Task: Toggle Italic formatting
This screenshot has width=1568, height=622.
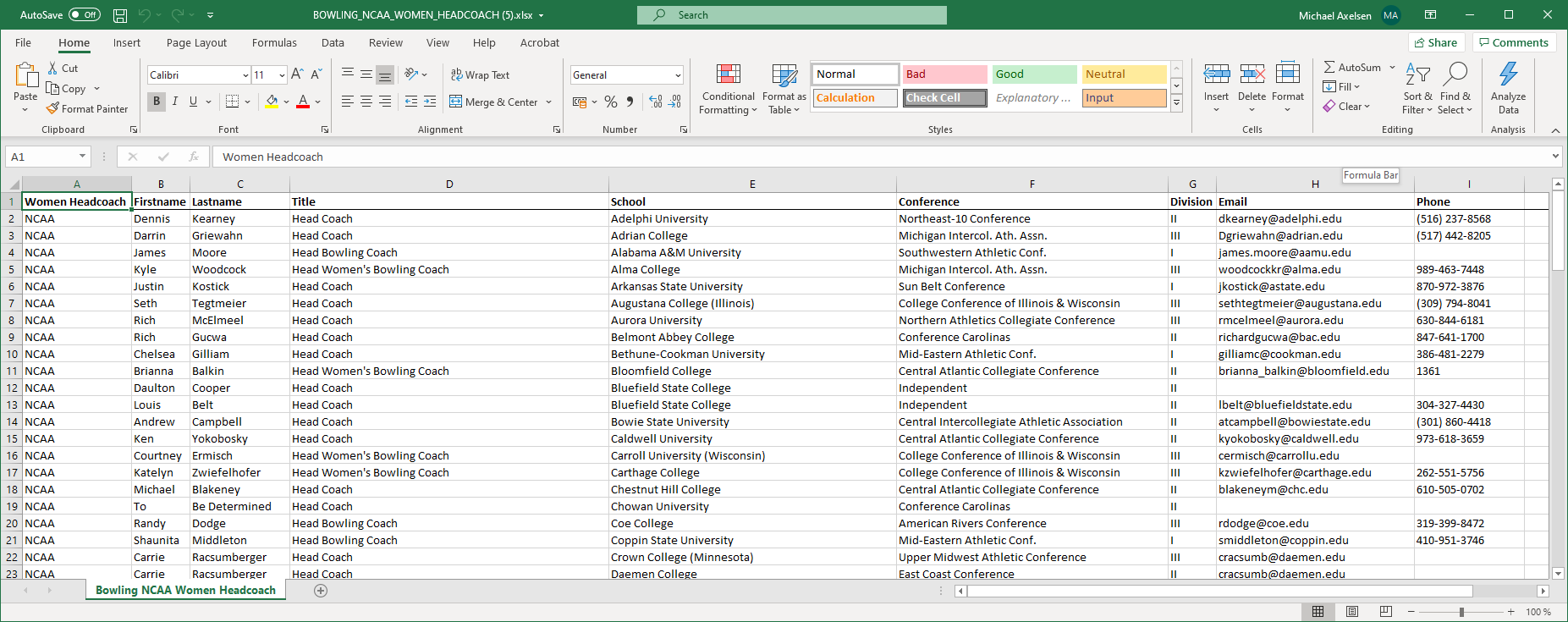Action: tap(175, 102)
